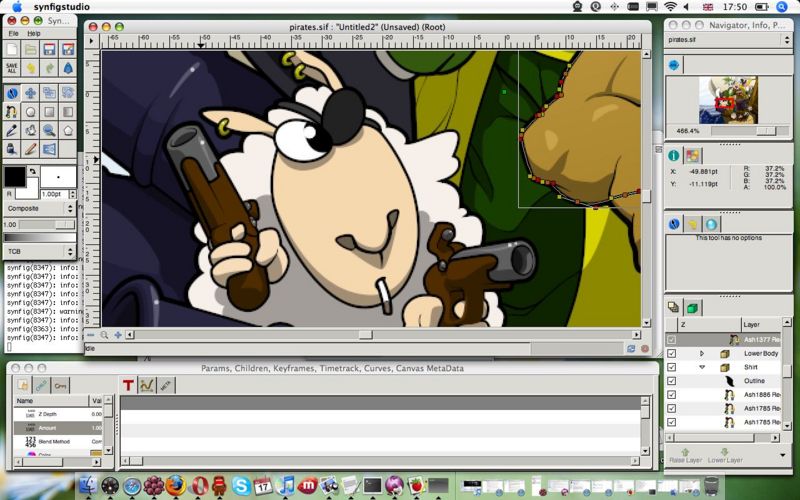Click the navigator preview thumbnail

[x=728, y=100]
